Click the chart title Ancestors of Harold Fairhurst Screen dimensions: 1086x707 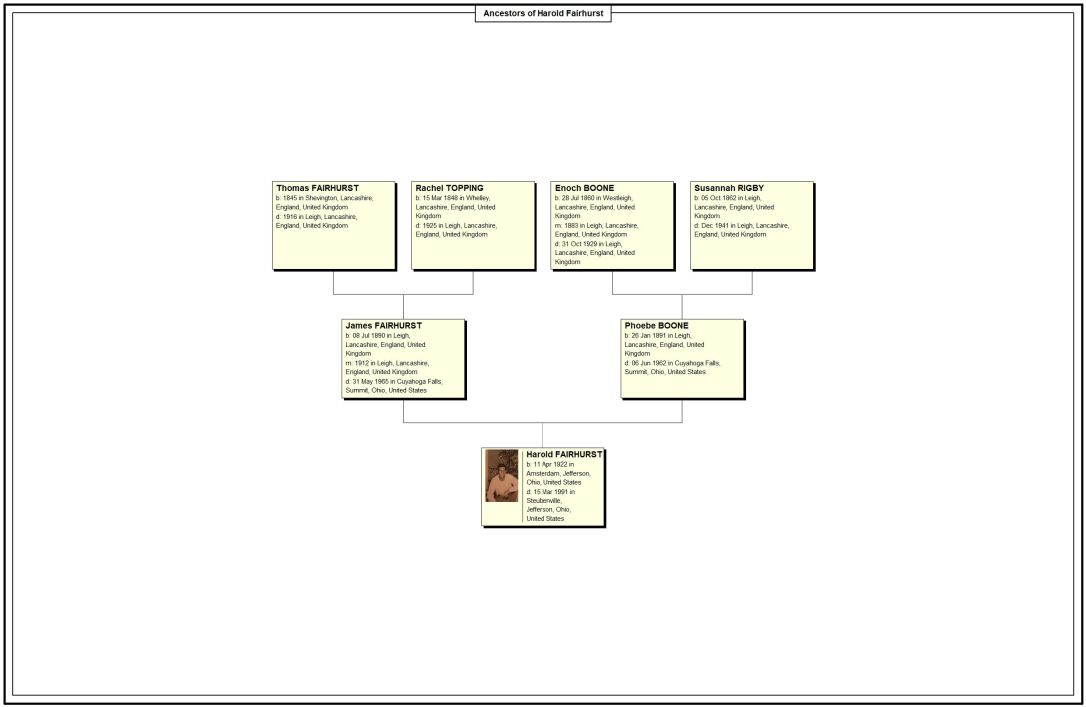tap(543, 13)
